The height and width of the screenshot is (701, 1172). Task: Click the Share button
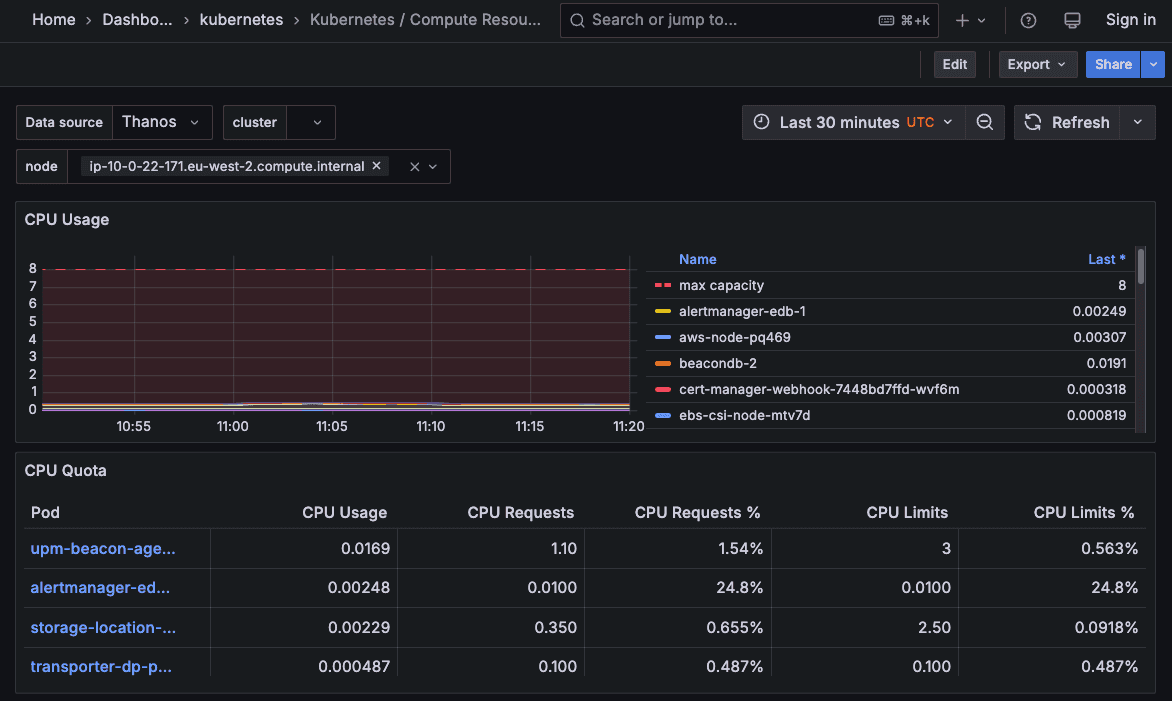1113,64
